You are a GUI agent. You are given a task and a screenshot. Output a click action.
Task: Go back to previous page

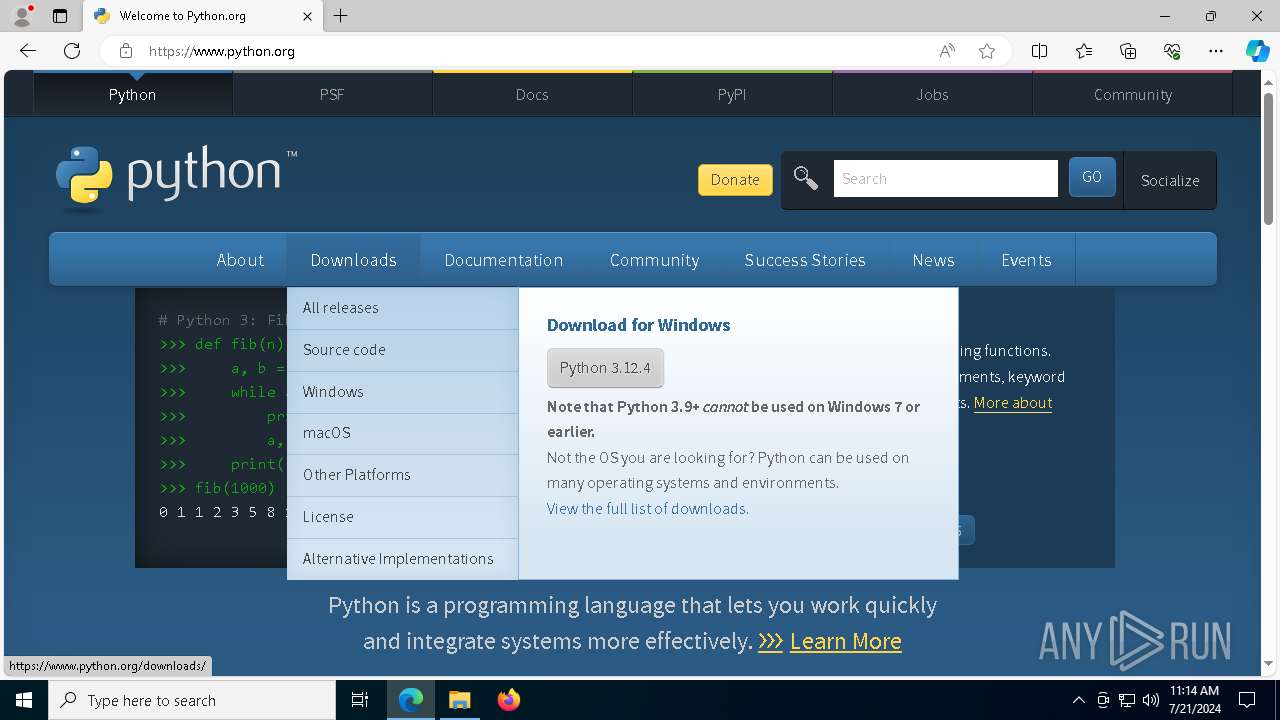pyautogui.click(x=28, y=51)
